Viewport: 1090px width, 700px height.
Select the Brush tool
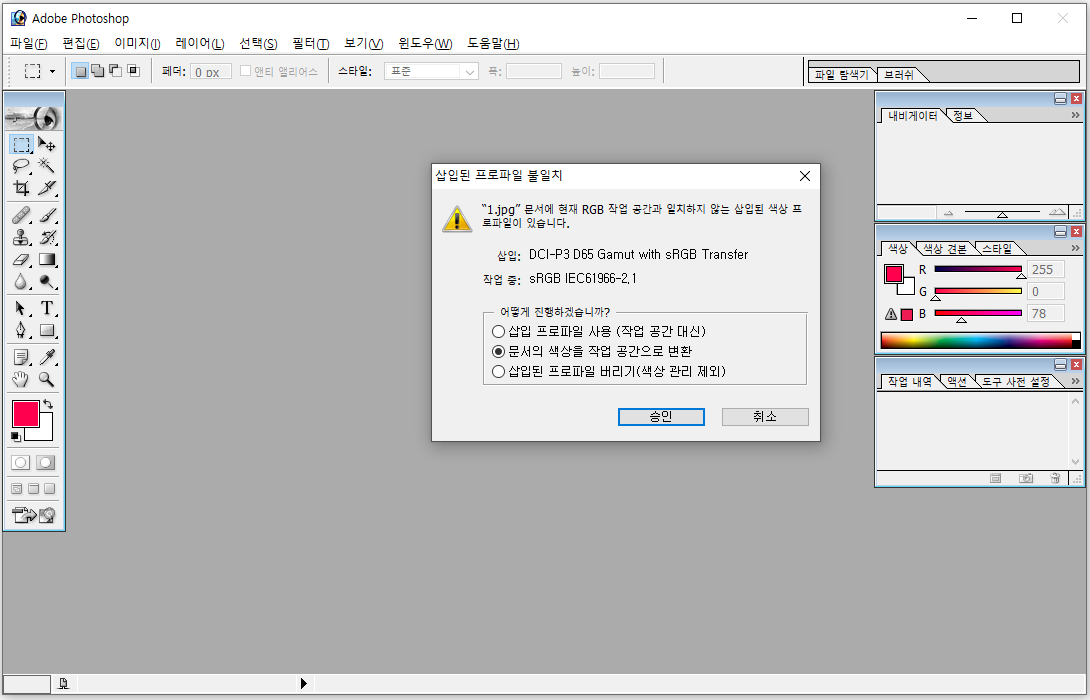(47, 215)
